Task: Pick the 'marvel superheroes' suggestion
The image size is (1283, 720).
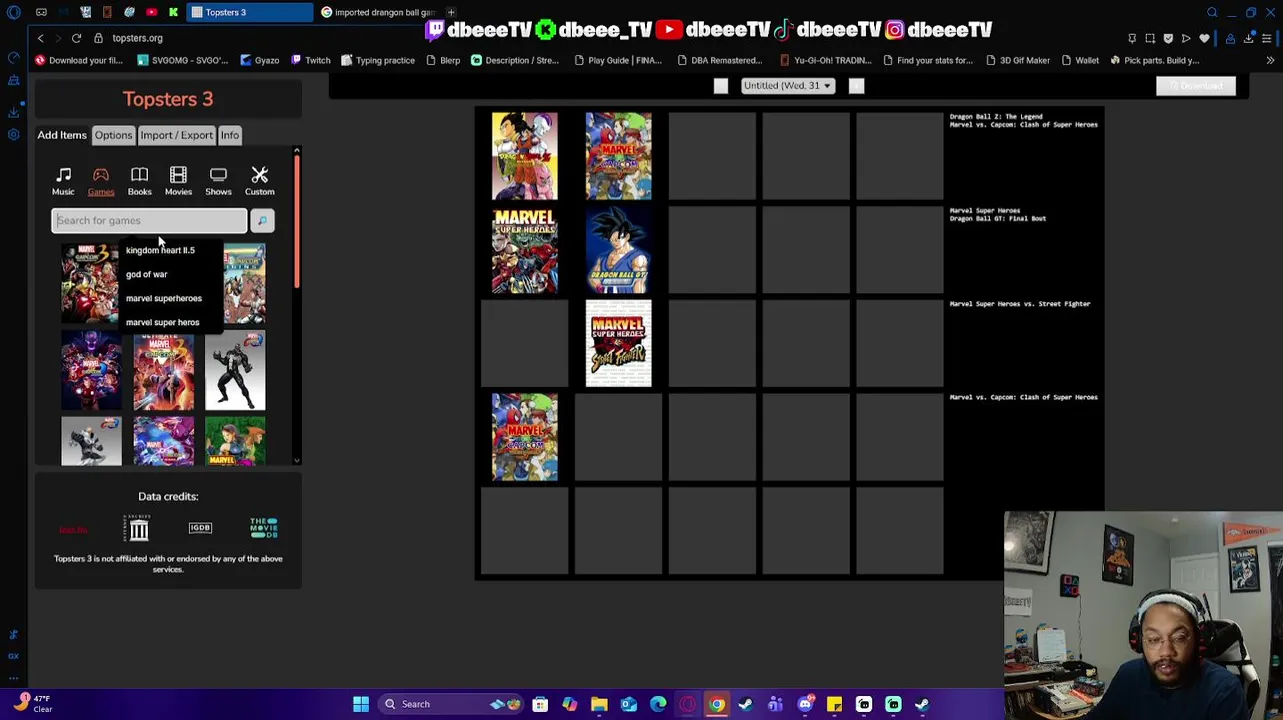Action: 163,298
